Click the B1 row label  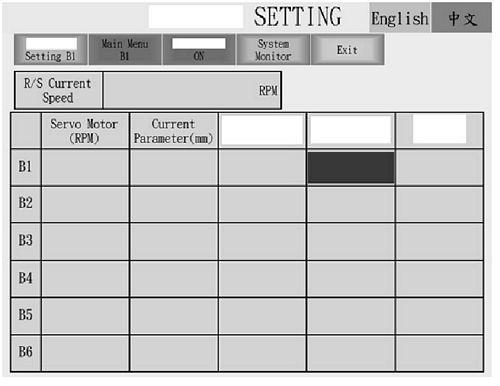[x=26, y=167]
